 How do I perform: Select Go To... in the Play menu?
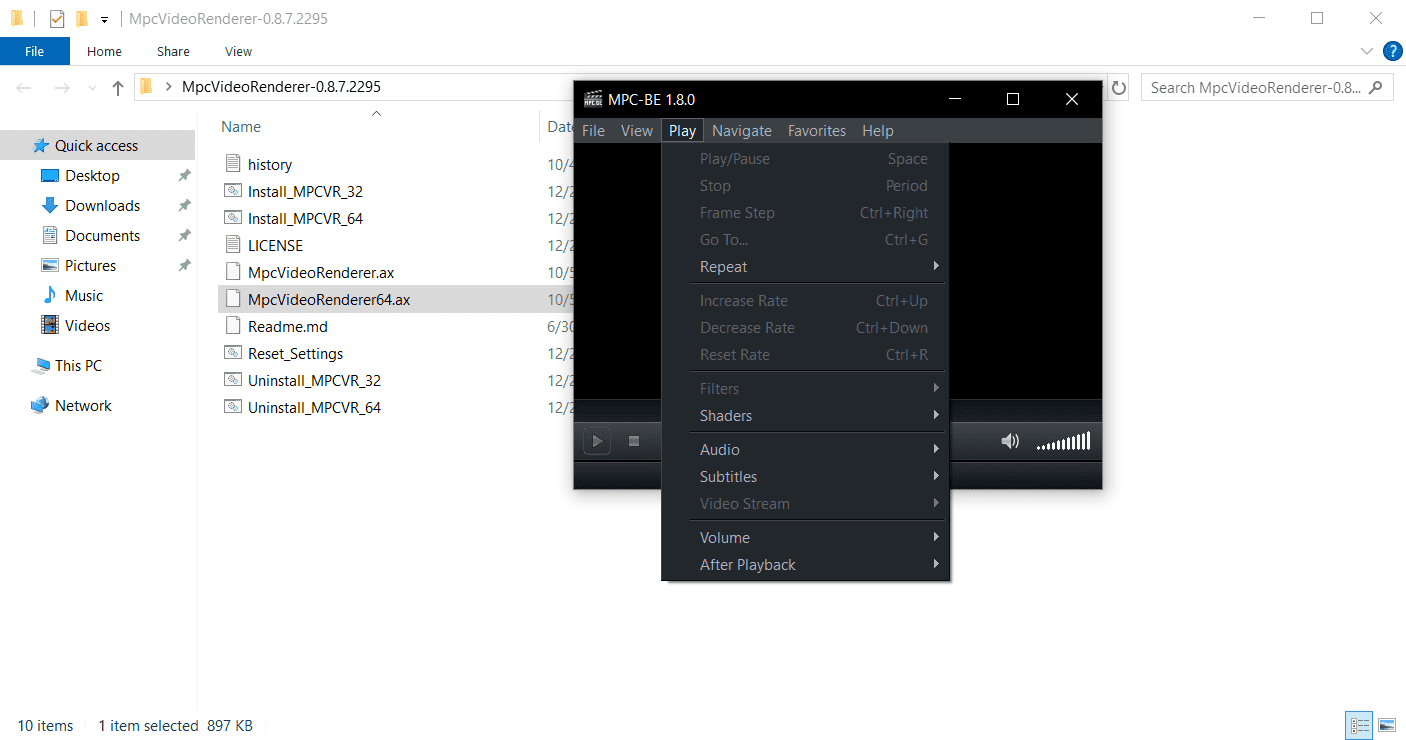[805, 240]
